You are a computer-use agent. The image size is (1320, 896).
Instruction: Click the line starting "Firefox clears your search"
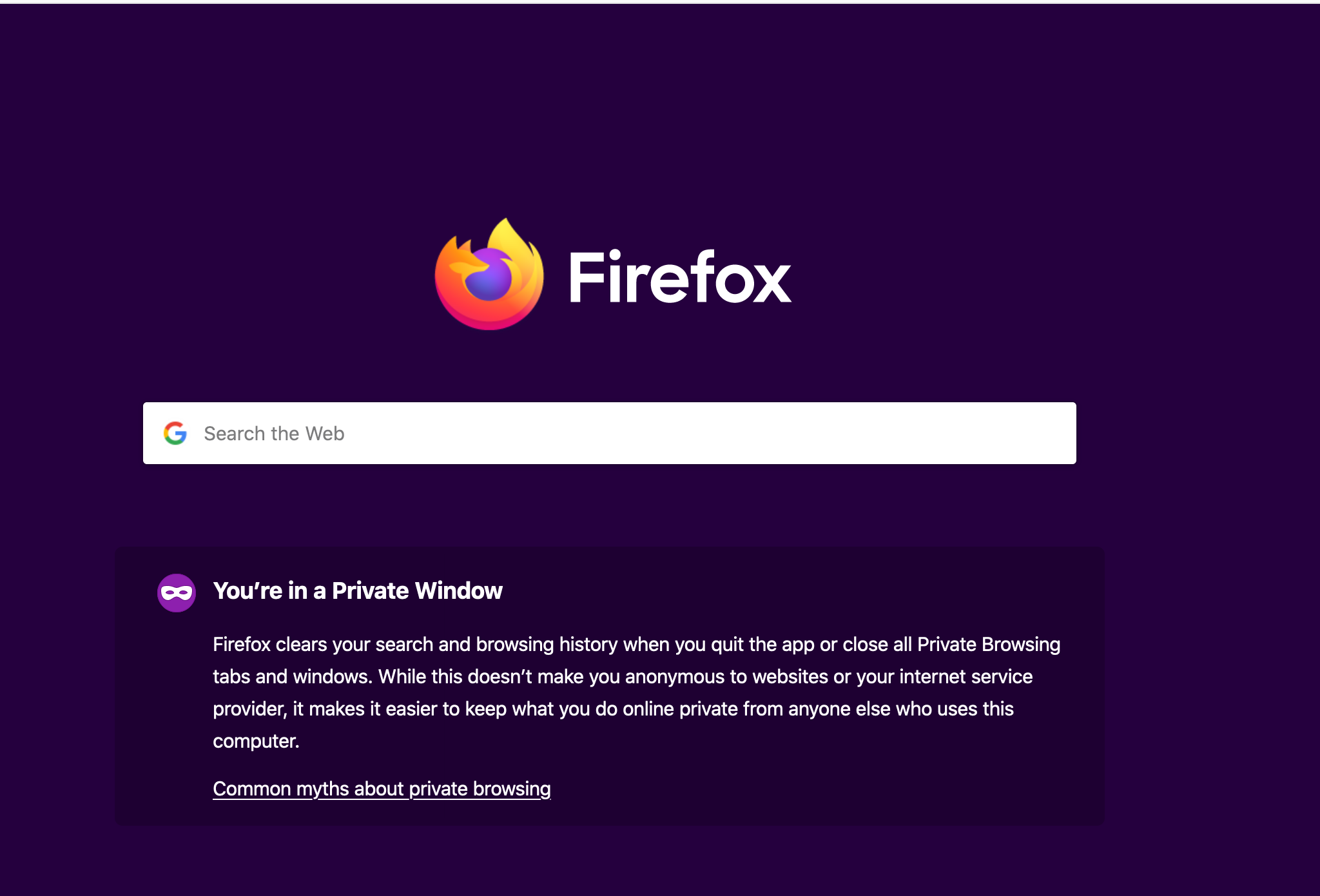636,645
